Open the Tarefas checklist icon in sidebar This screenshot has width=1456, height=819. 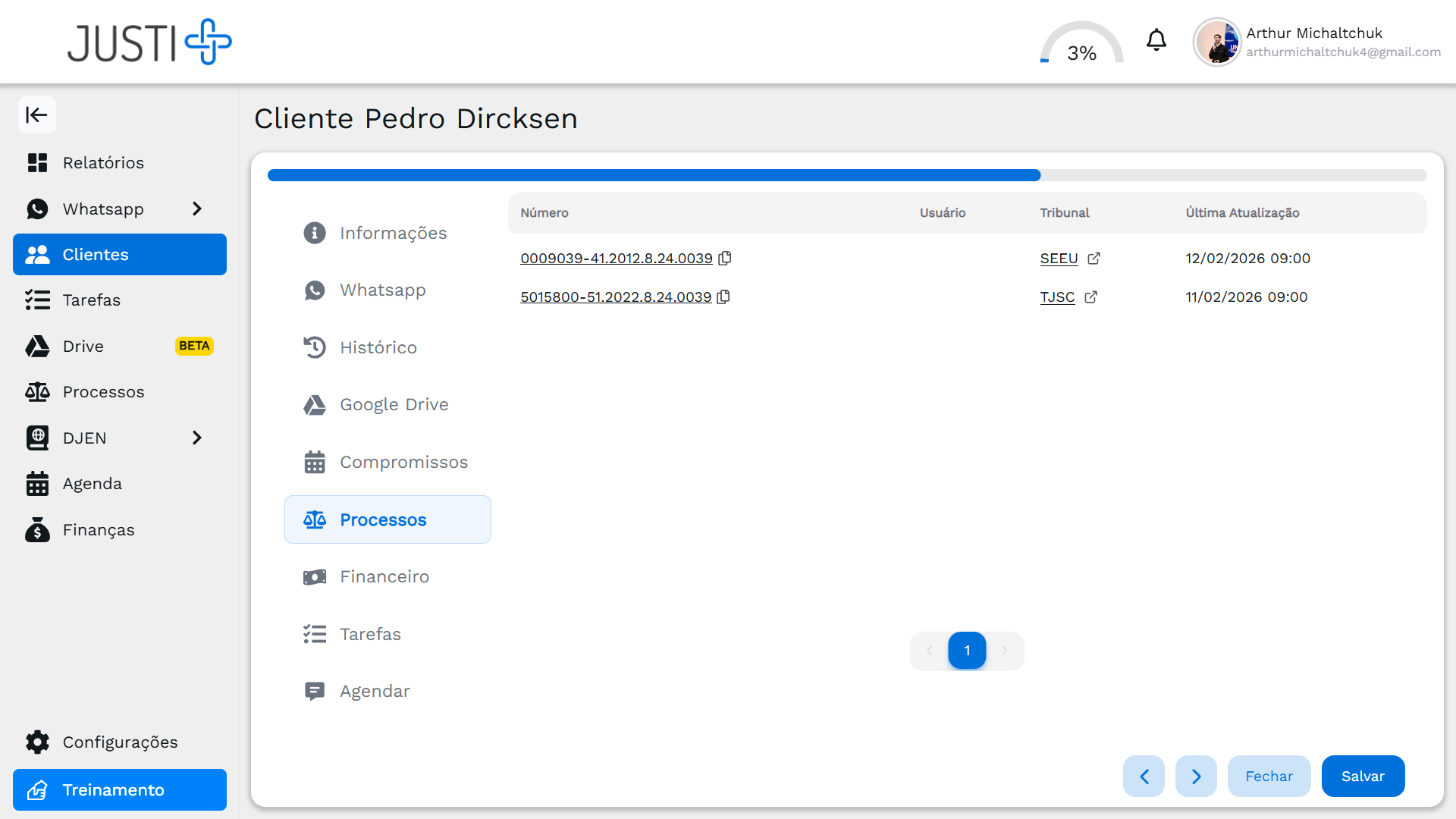click(37, 300)
